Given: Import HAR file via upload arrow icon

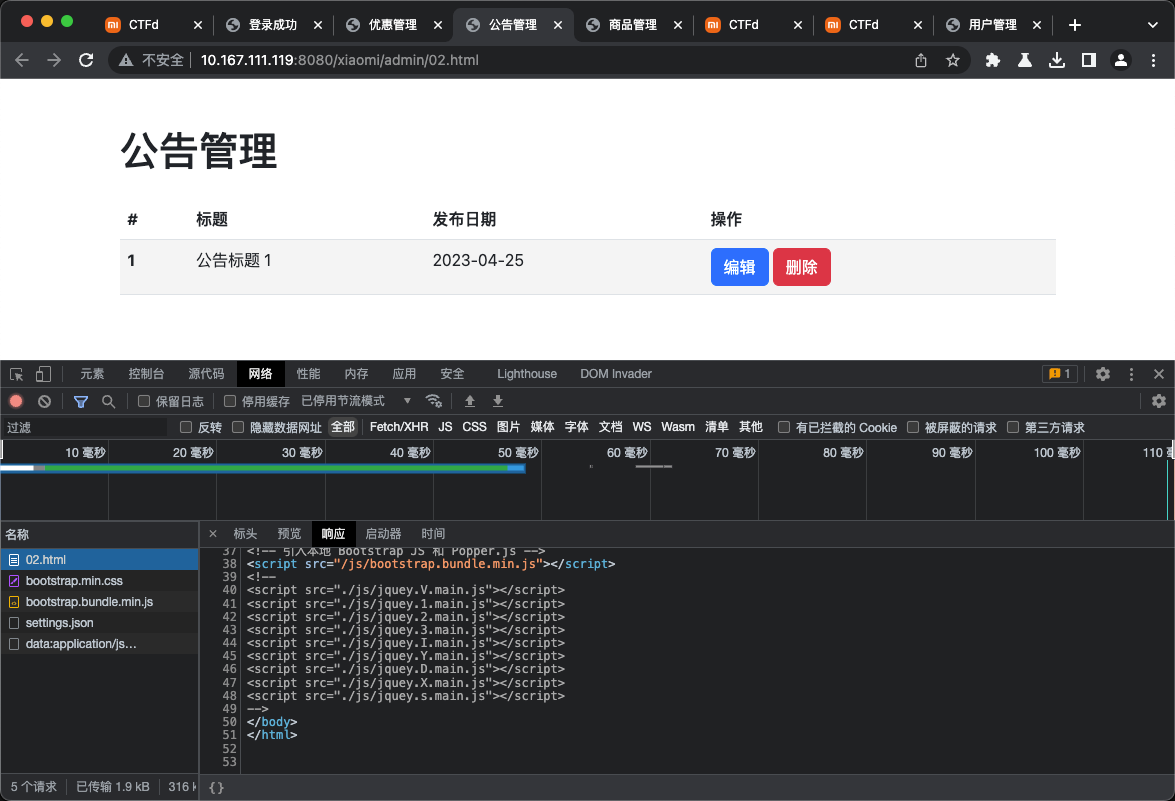Looking at the screenshot, I should pyautogui.click(x=469, y=400).
